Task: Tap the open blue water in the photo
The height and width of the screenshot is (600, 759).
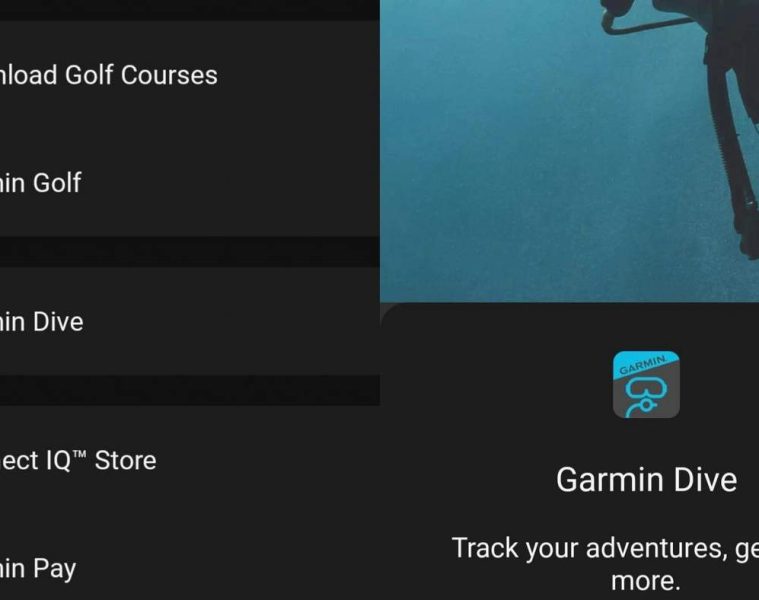Action: pyautogui.click(x=508, y=169)
